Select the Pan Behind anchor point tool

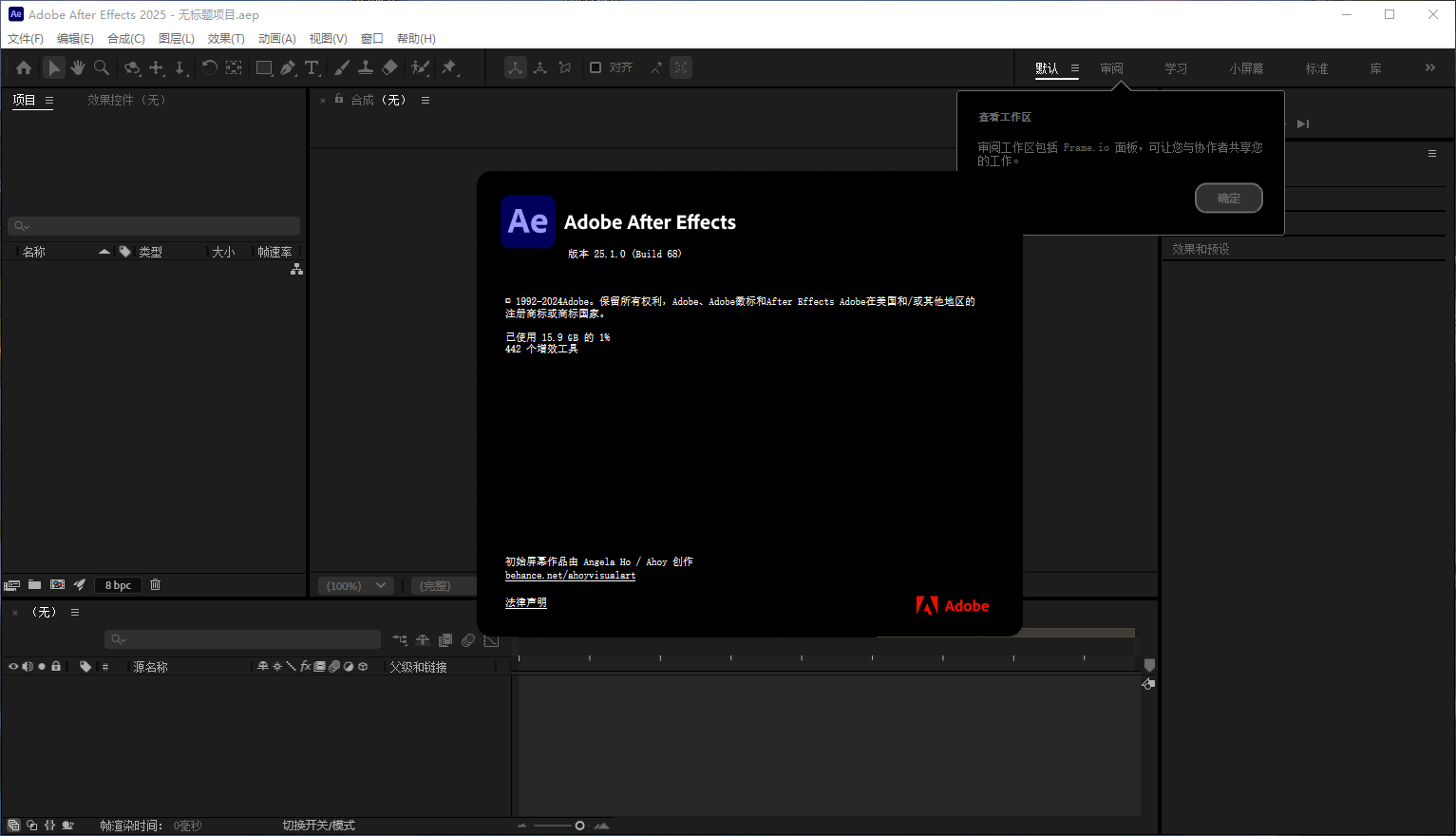[234, 67]
